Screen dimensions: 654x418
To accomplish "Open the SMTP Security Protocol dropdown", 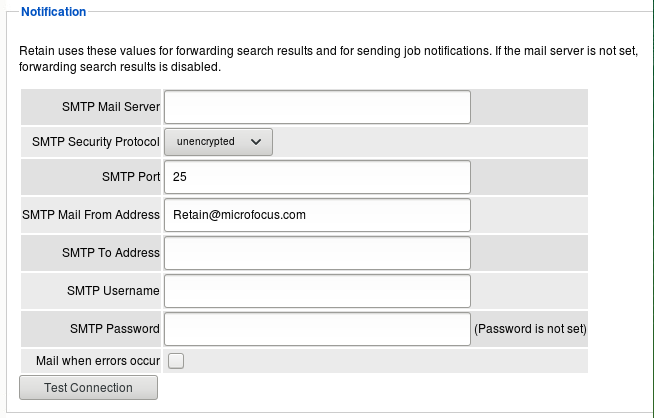I will [218, 142].
